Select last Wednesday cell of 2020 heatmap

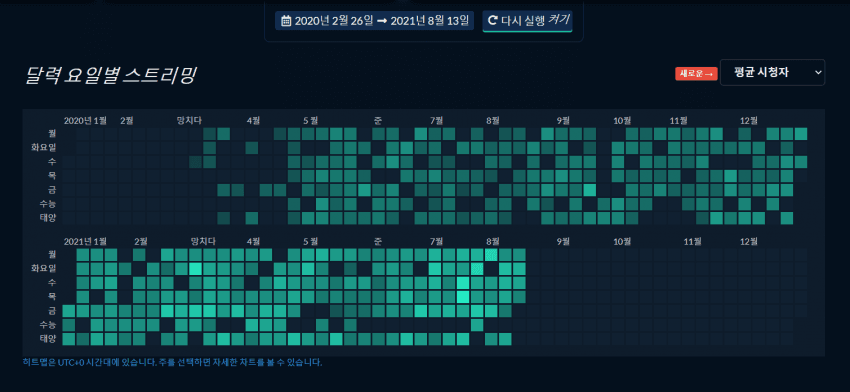[x=801, y=162]
